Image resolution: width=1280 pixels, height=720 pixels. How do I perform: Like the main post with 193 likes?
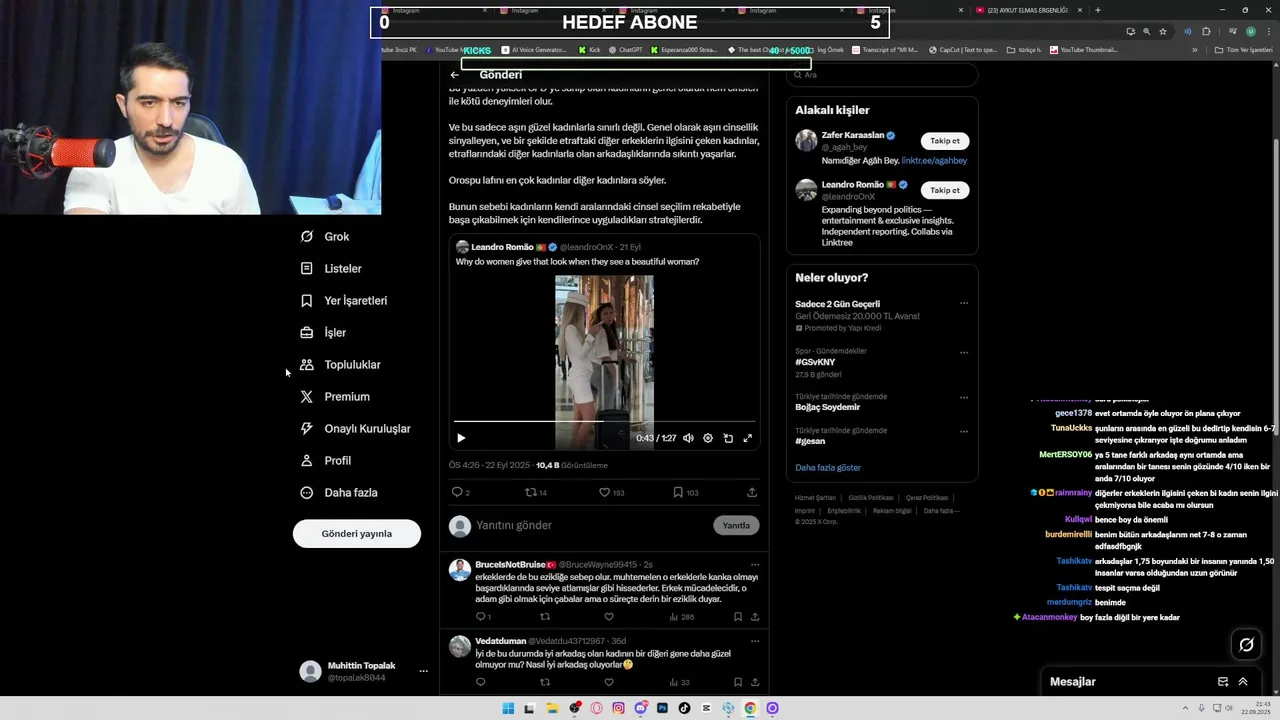coord(611,492)
